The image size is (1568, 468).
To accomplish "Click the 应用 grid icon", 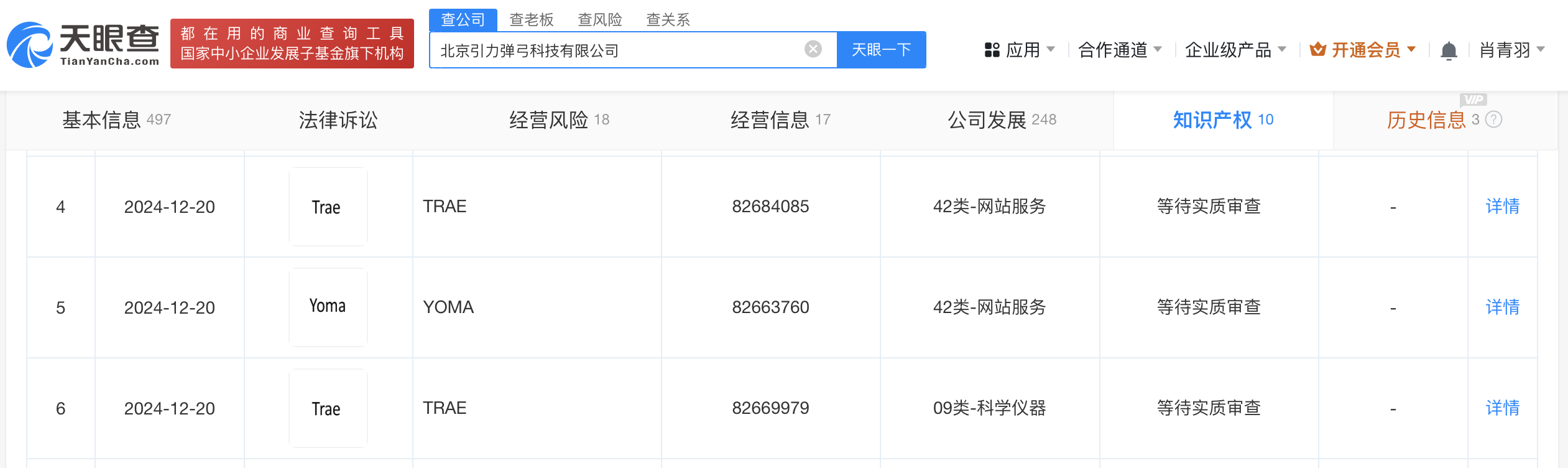I will point(992,50).
